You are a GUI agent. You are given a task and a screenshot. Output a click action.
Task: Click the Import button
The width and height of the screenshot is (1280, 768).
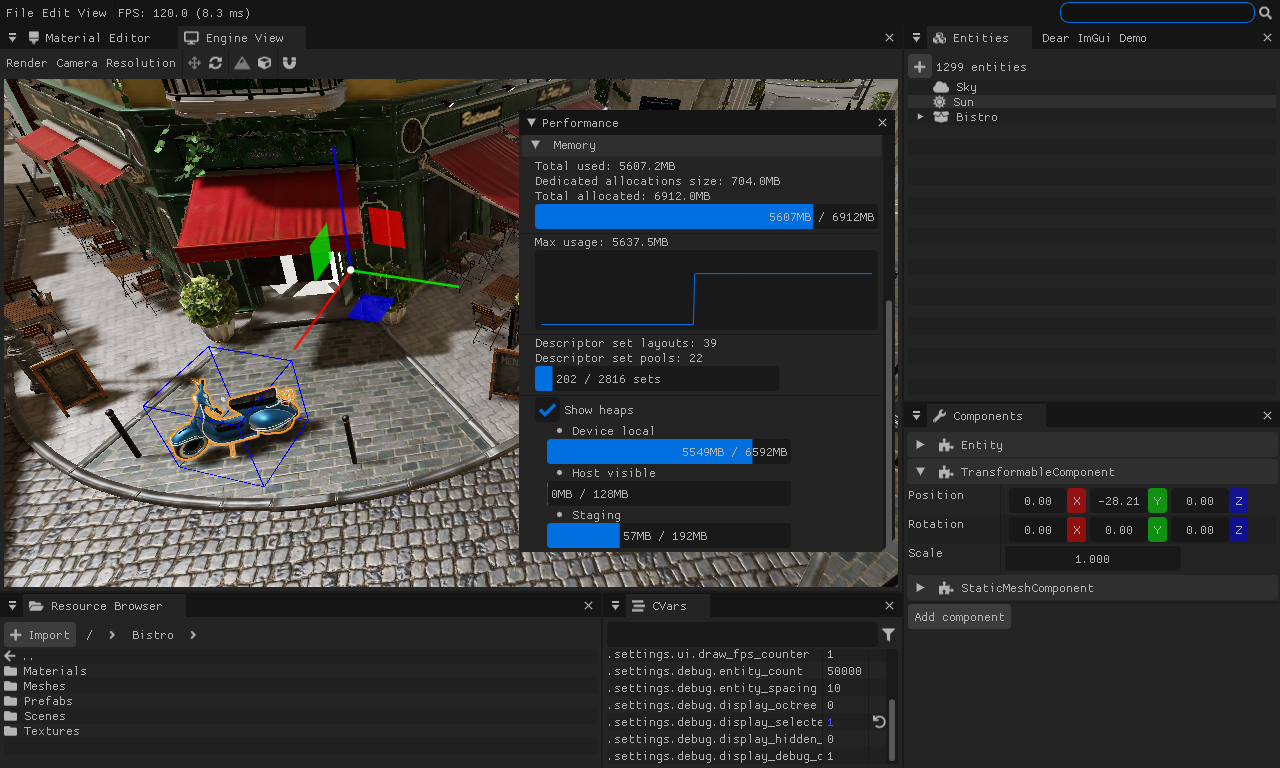coord(40,635)
